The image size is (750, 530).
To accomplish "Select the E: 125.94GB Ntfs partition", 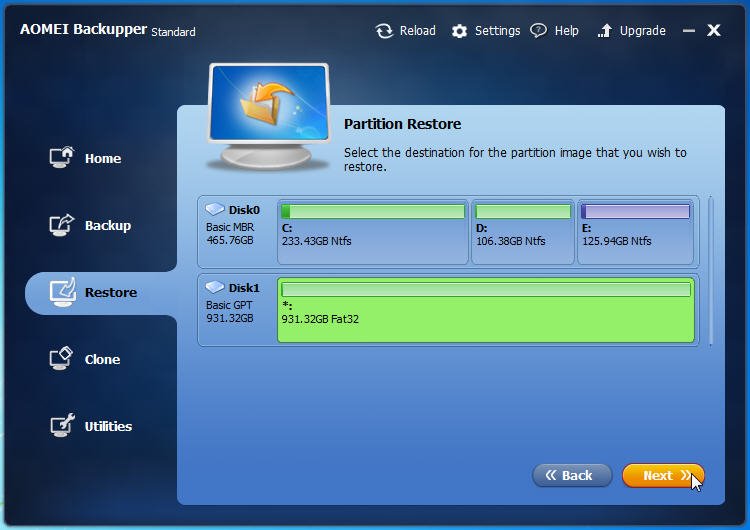I will tap(635, 232).
